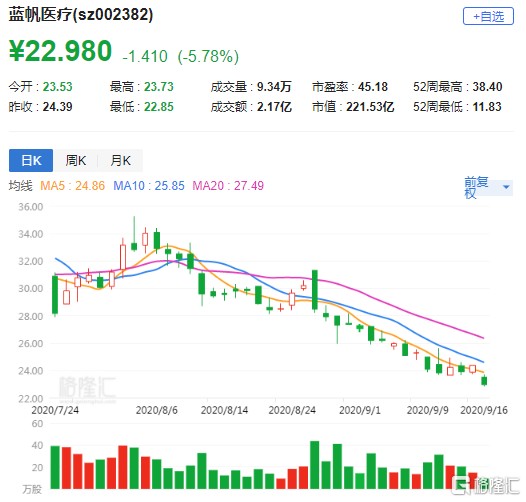This screenshot has width=526, height=502.
Task: Click the first green volume bar at chart start
Action: pyautogui.click(x=55, y=467)
